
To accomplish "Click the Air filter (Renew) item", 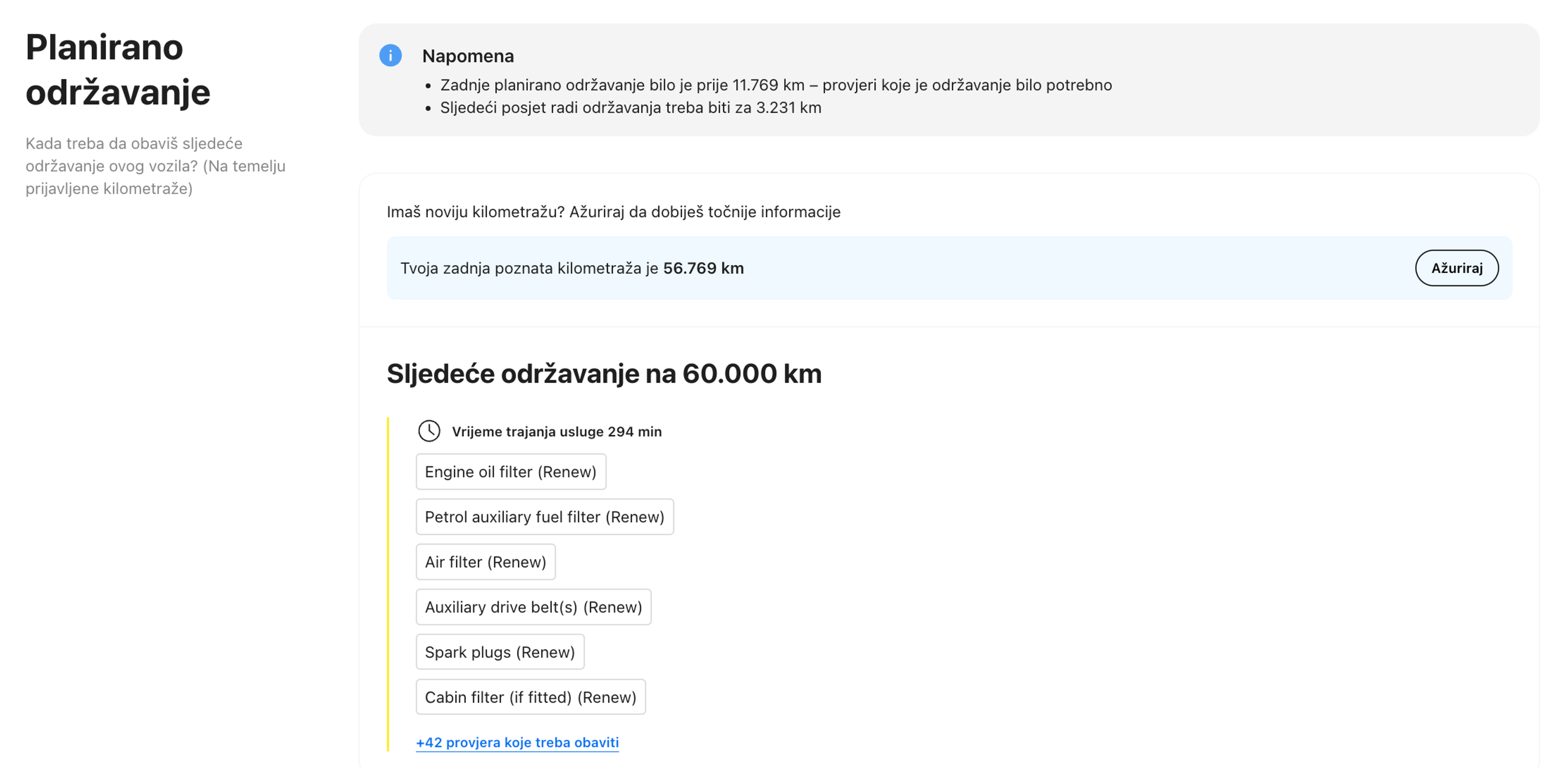I will [x=485, y=562].
